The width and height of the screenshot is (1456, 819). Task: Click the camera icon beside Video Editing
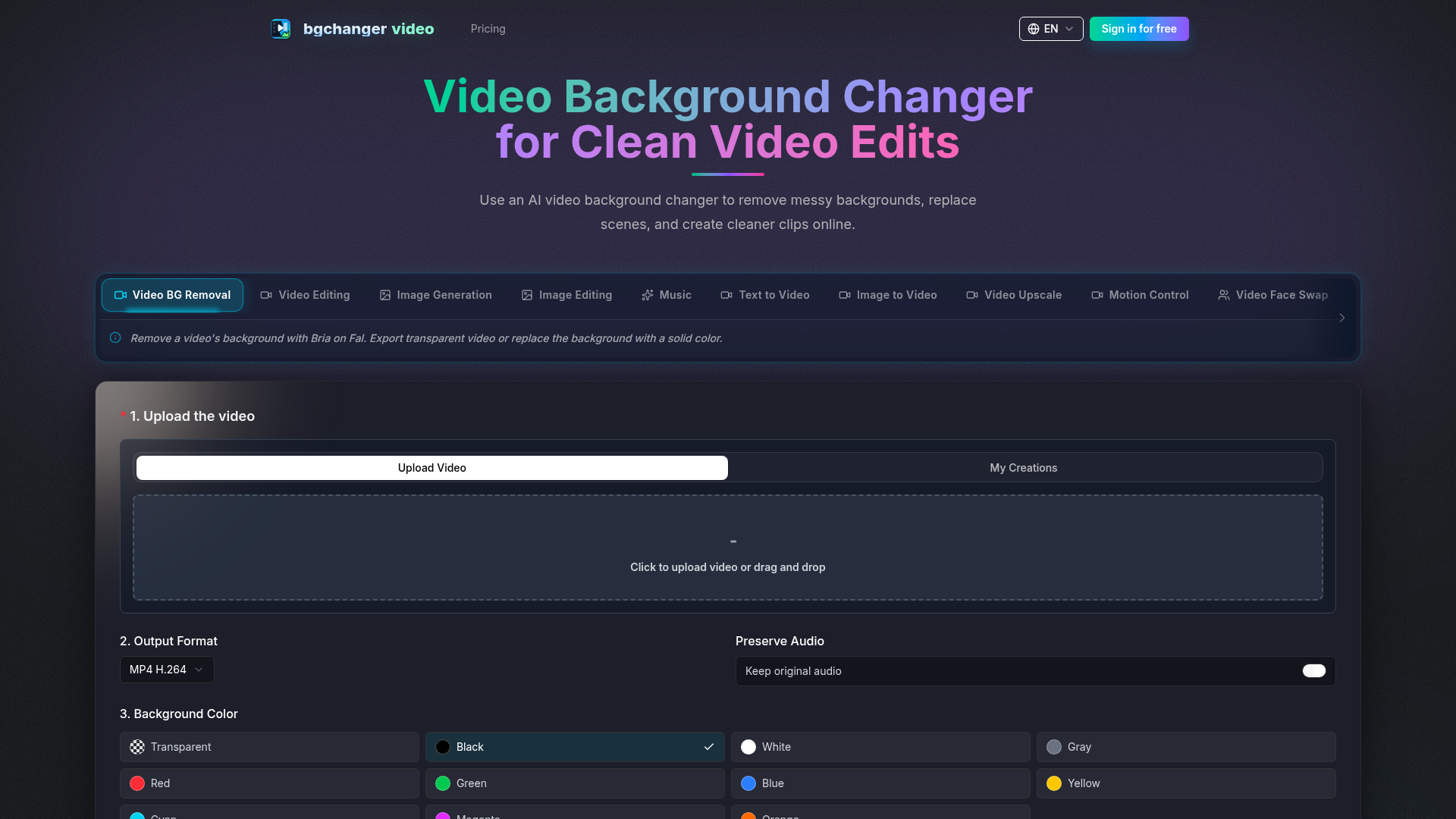266,295
